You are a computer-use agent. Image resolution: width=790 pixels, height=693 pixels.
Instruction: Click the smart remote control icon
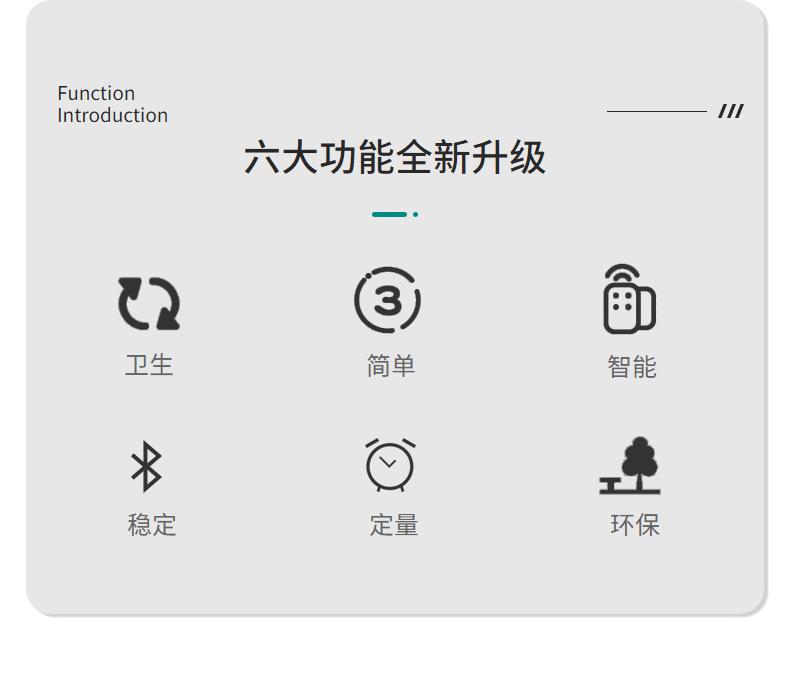pyautogui.click(x=629, y=299)
